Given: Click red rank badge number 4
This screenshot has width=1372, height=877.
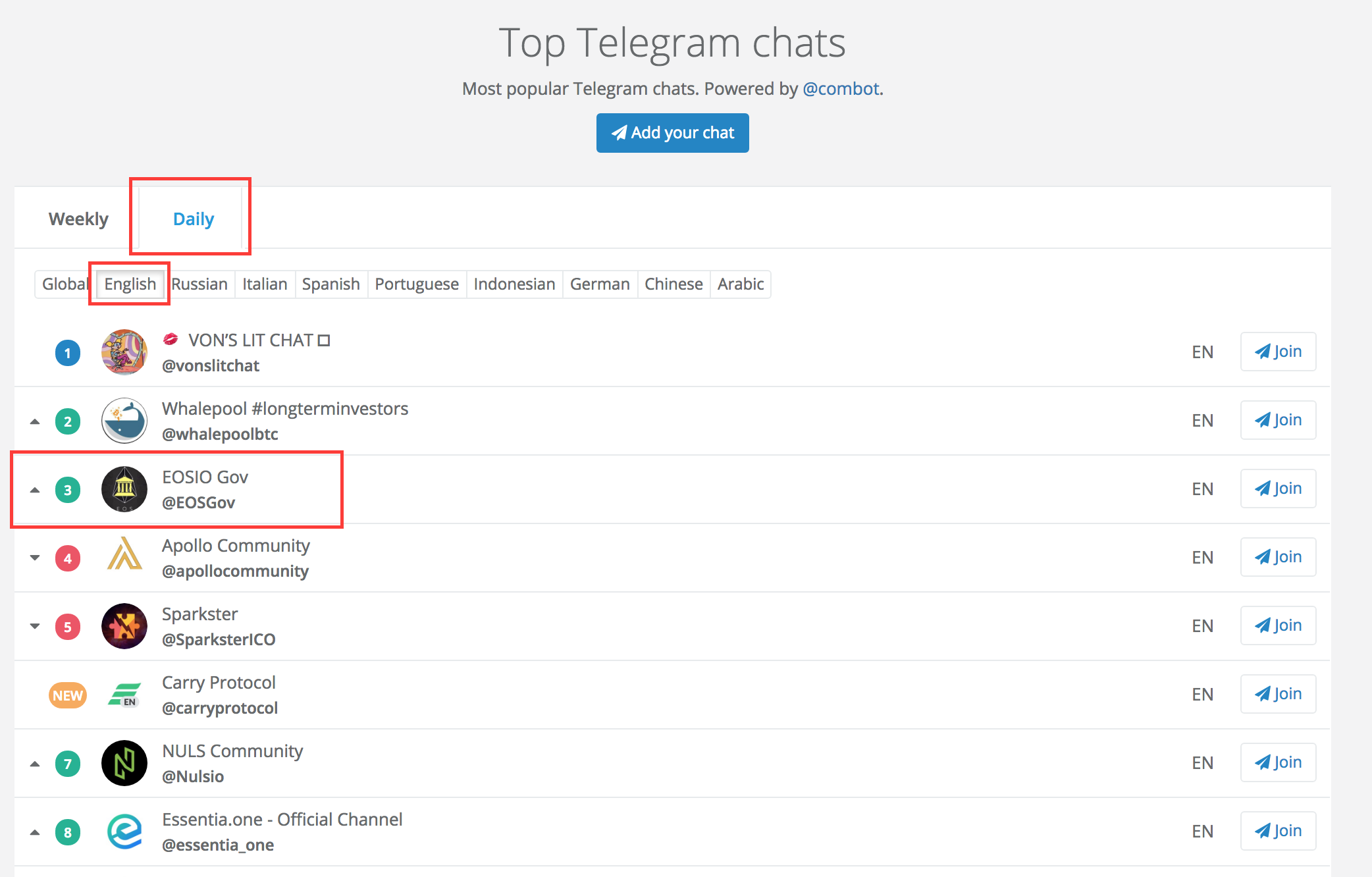Looking at the screenshot, I should [x=68, y=558].
